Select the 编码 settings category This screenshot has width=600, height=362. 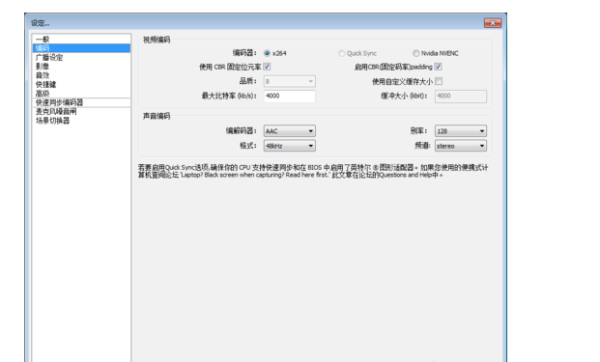pyautogui.click(x=81, y=48)
